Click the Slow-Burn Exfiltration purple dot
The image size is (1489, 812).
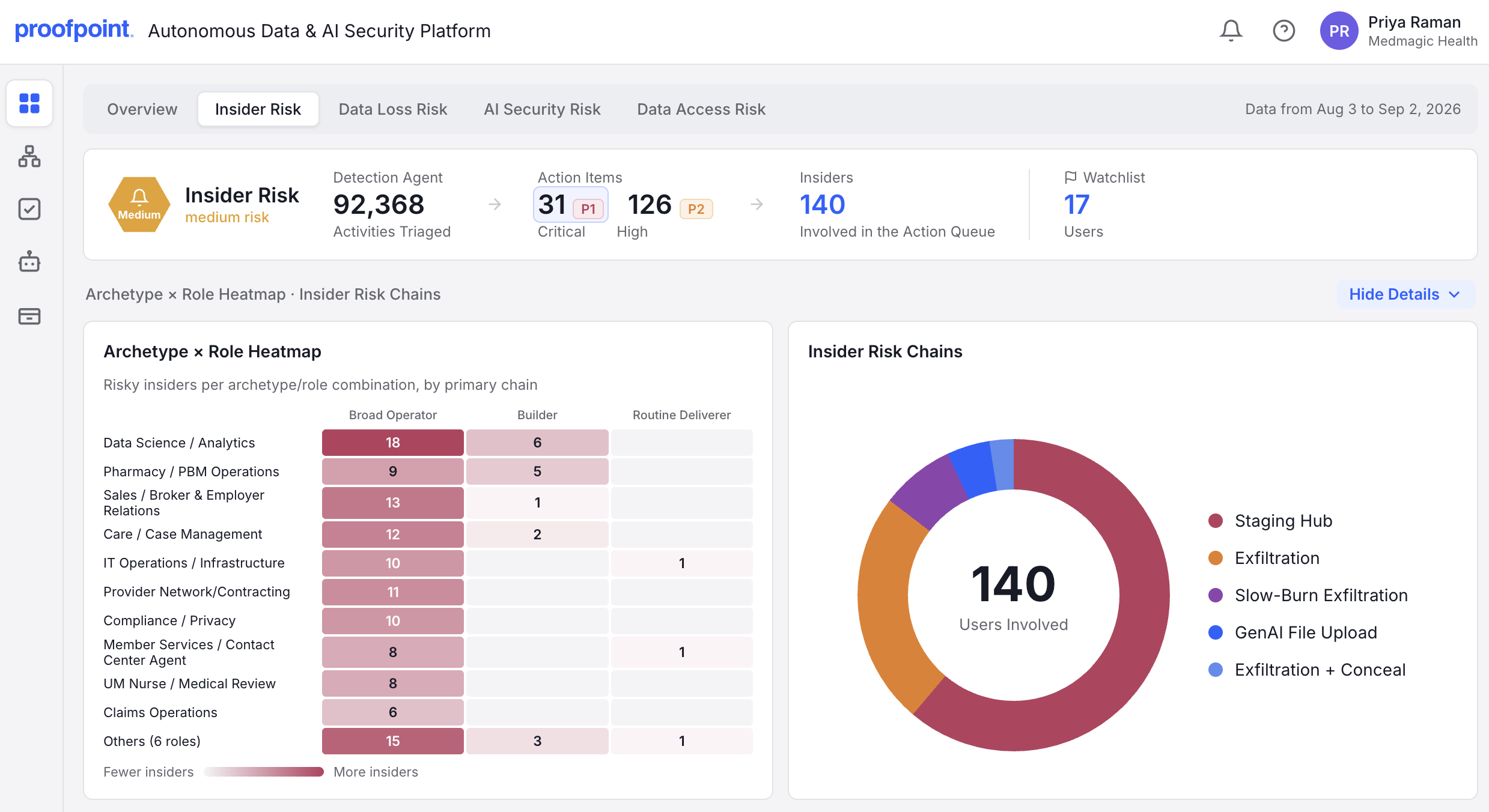1216,595
